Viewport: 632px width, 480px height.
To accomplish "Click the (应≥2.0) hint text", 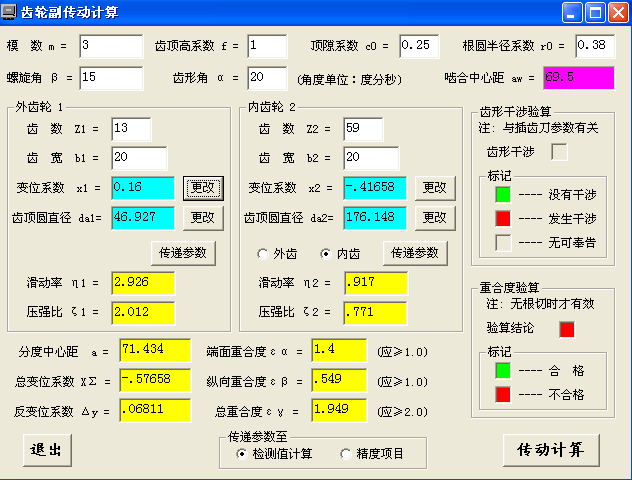I will coord(403,412).
